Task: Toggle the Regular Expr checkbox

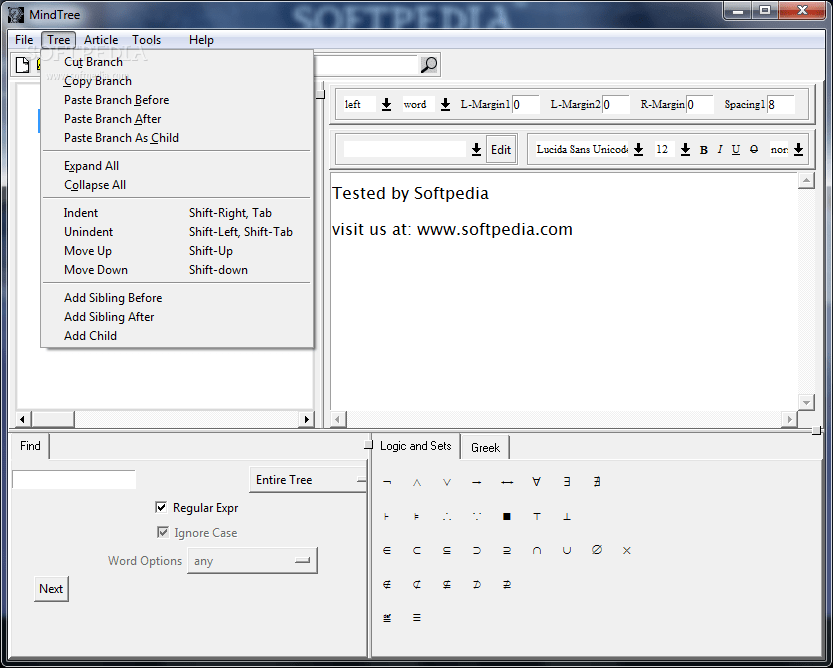Action: point(161,507)
